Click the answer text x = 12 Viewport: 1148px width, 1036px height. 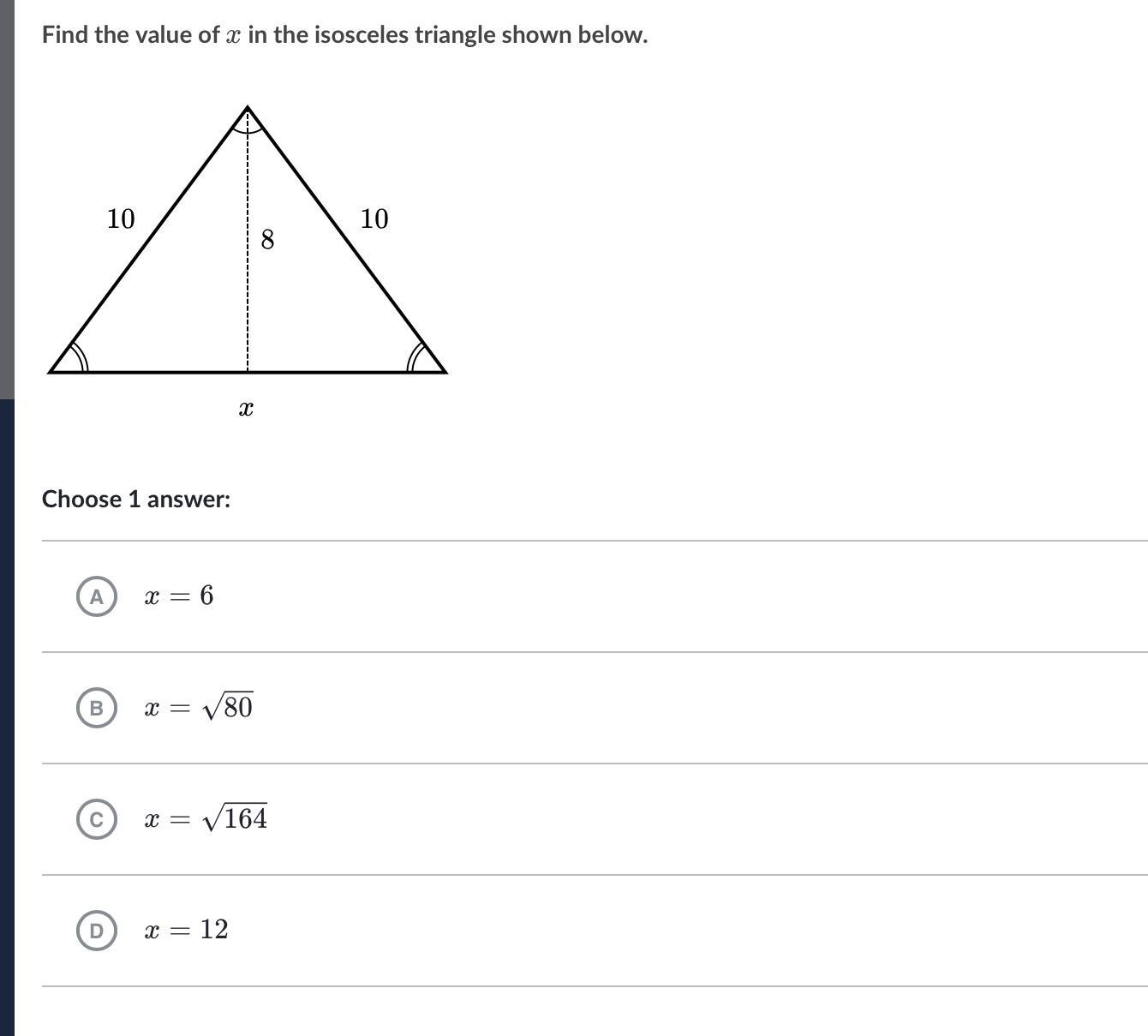tap(187, 930)
